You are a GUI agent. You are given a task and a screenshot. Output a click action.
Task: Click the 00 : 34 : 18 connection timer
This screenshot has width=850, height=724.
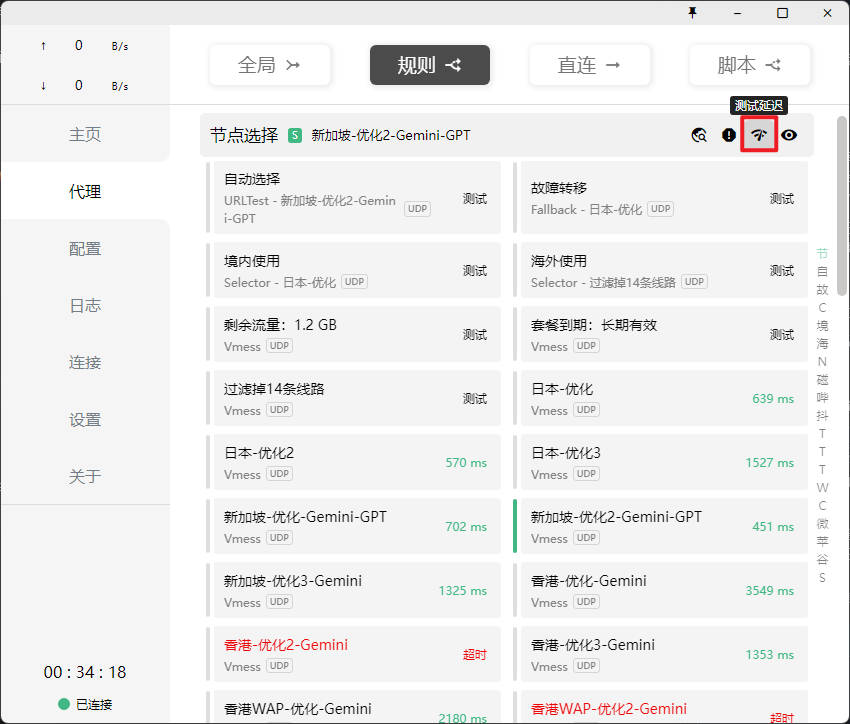tap(85, 672)
